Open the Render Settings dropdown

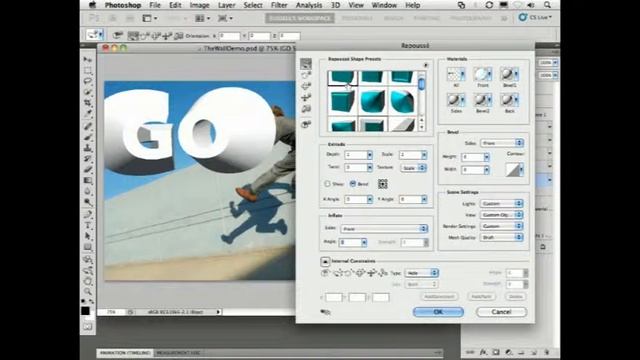tap(501, 226)
